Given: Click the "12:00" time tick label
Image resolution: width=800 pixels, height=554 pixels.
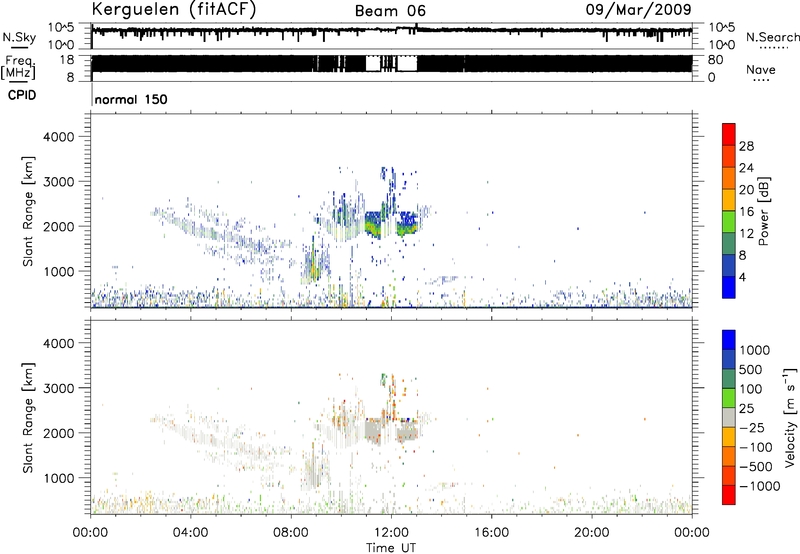Looking at the screenshot, I should [391, 533].
